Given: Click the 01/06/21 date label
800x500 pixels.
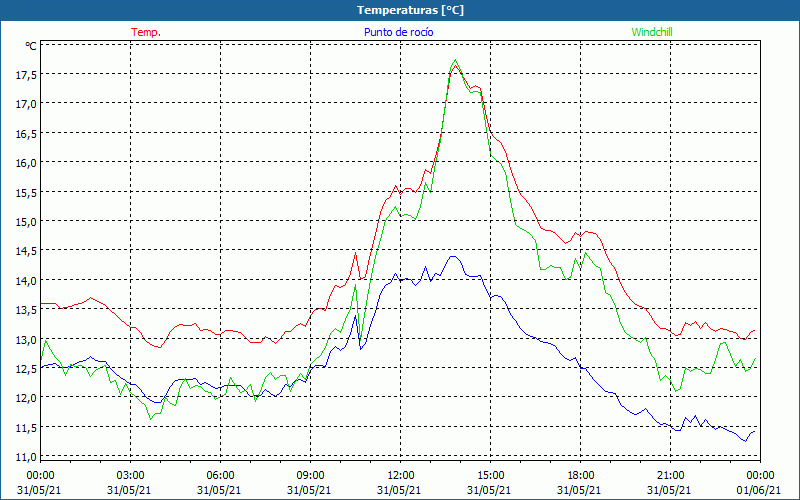Looking at the screenshot, I should [760, 490].
